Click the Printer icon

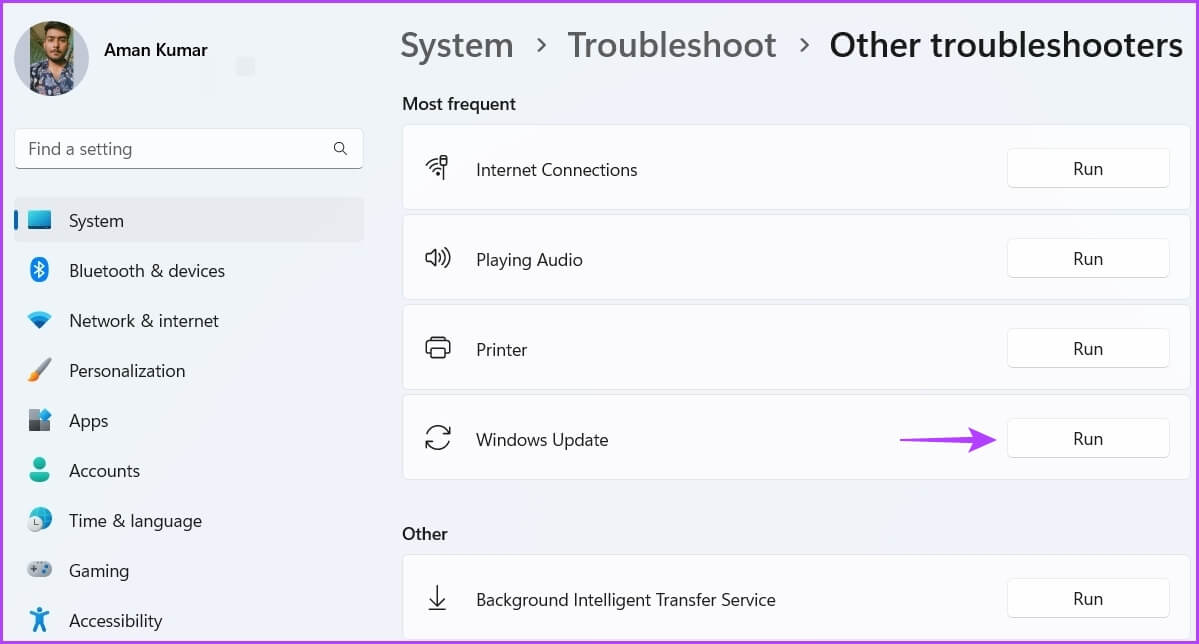[437, 348]
